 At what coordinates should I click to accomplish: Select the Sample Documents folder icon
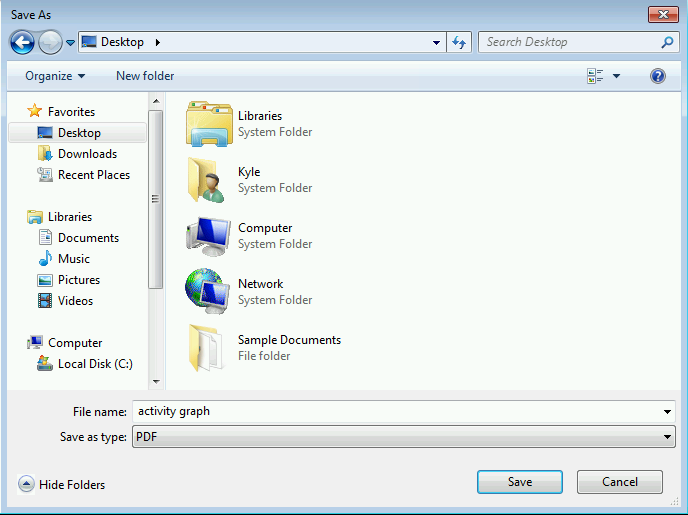[x=205, y=348]
